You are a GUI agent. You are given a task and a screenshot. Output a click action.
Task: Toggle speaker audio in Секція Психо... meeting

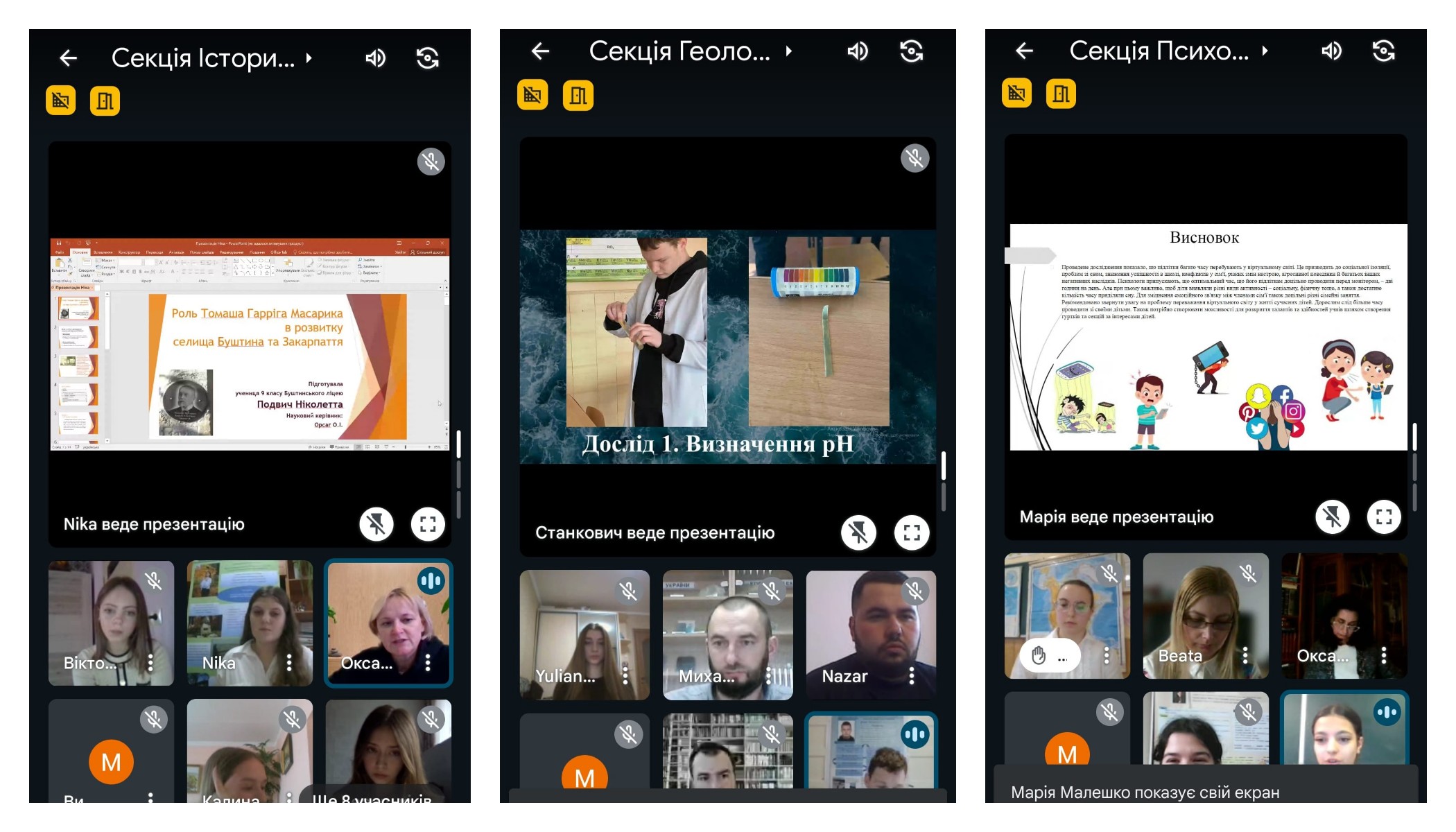[x=1331, y=51]
